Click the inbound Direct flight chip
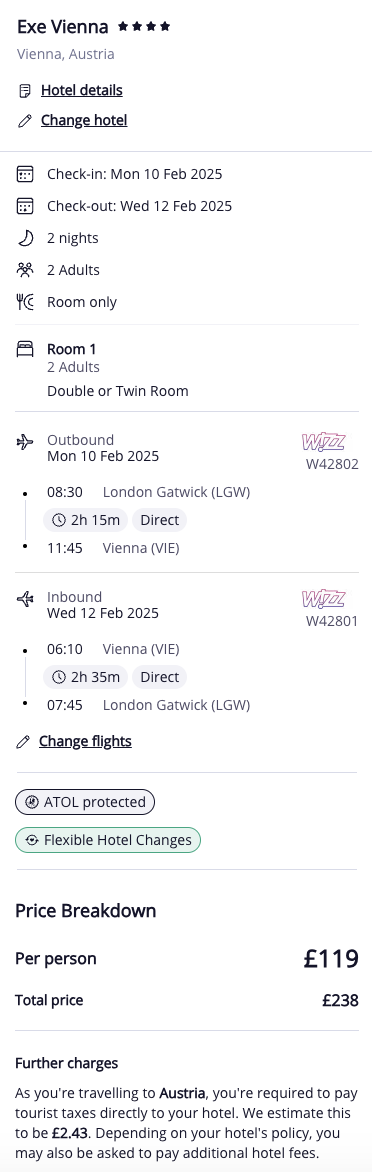 coord(159,677)
